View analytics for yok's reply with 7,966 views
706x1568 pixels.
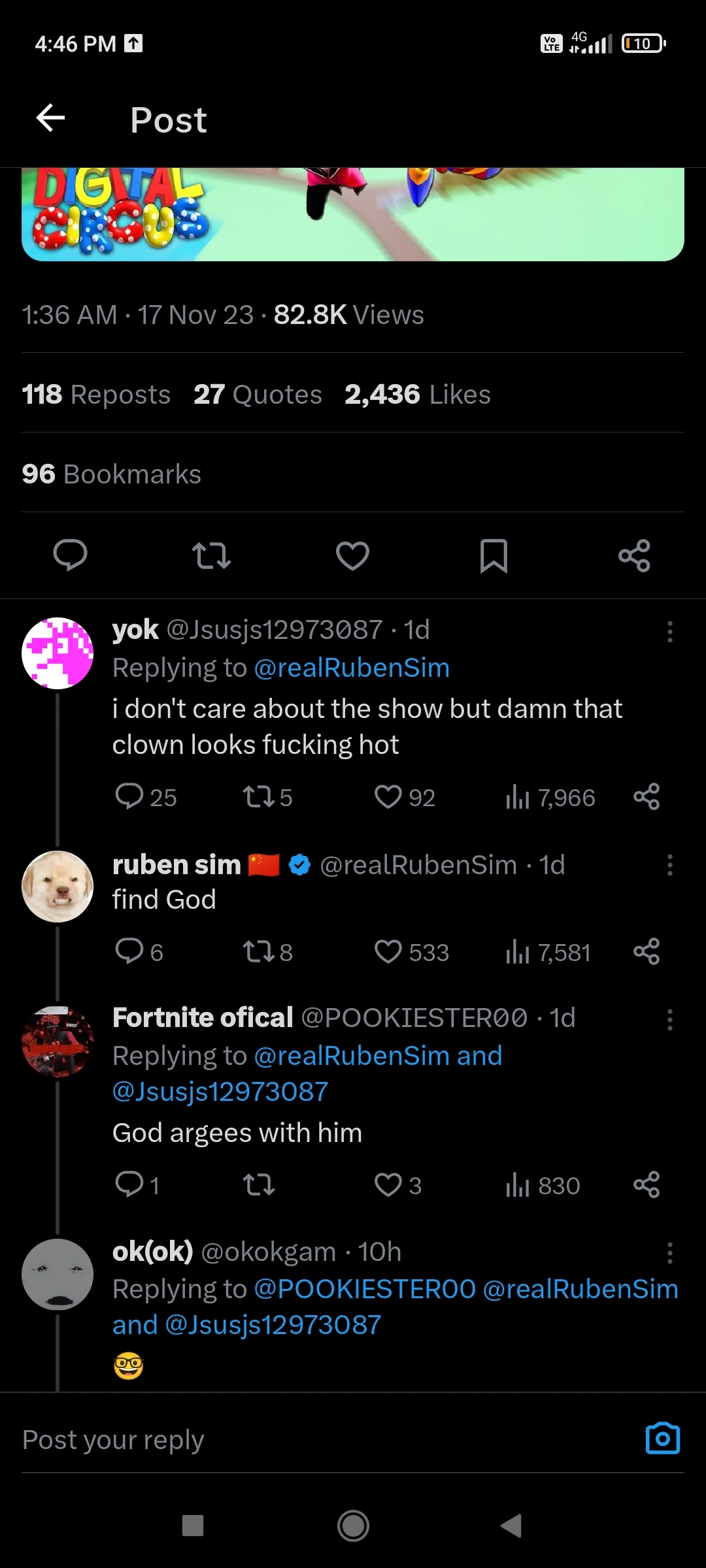550,797
